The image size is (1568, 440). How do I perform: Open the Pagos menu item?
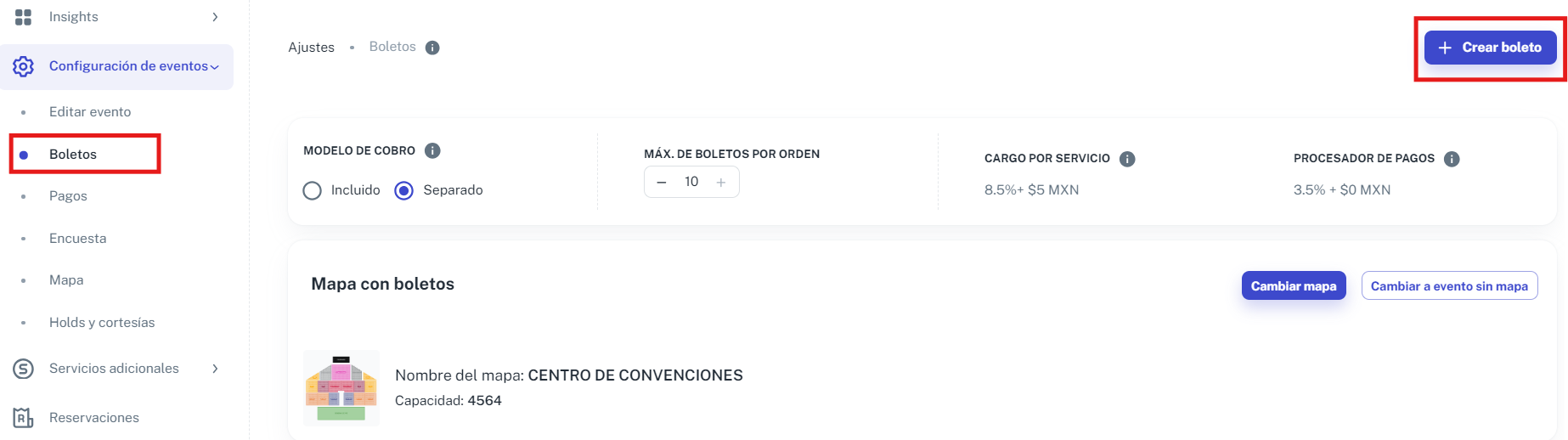pos(68,196)
